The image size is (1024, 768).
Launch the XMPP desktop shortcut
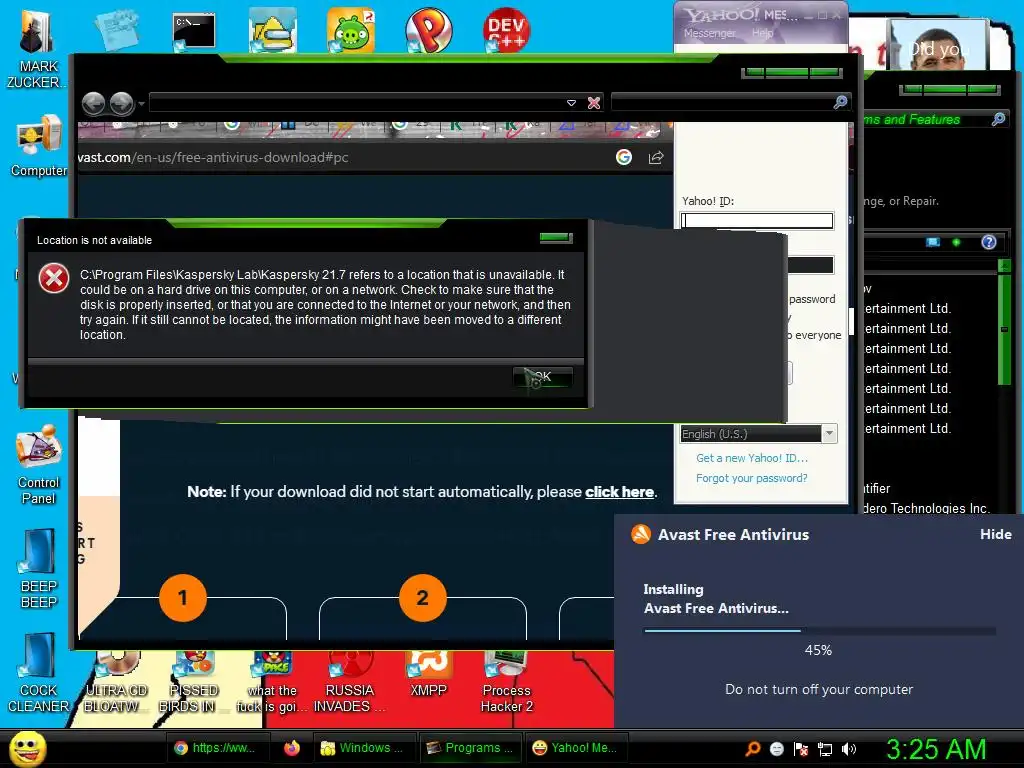[428, 675]
